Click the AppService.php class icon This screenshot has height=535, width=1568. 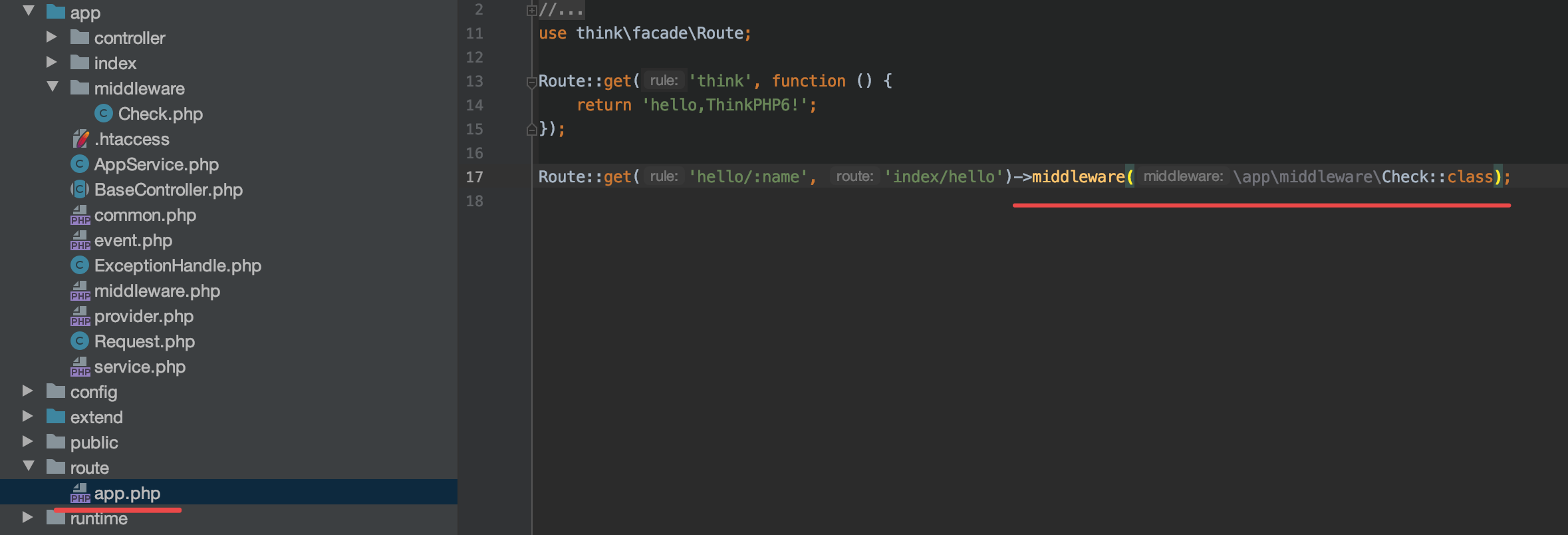tap(80, 164)
